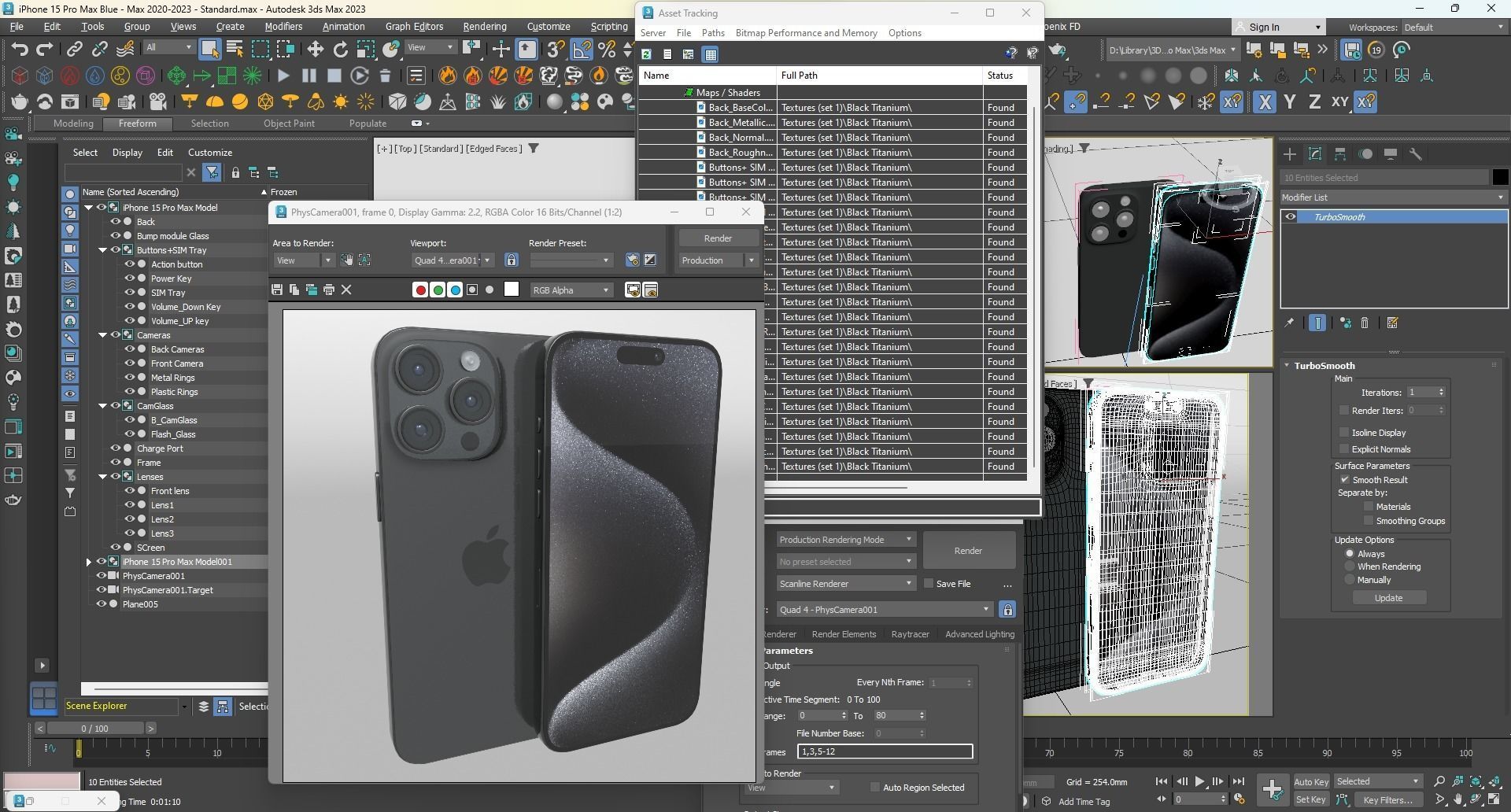Click the Redo arrow icon

coord(45,50)
